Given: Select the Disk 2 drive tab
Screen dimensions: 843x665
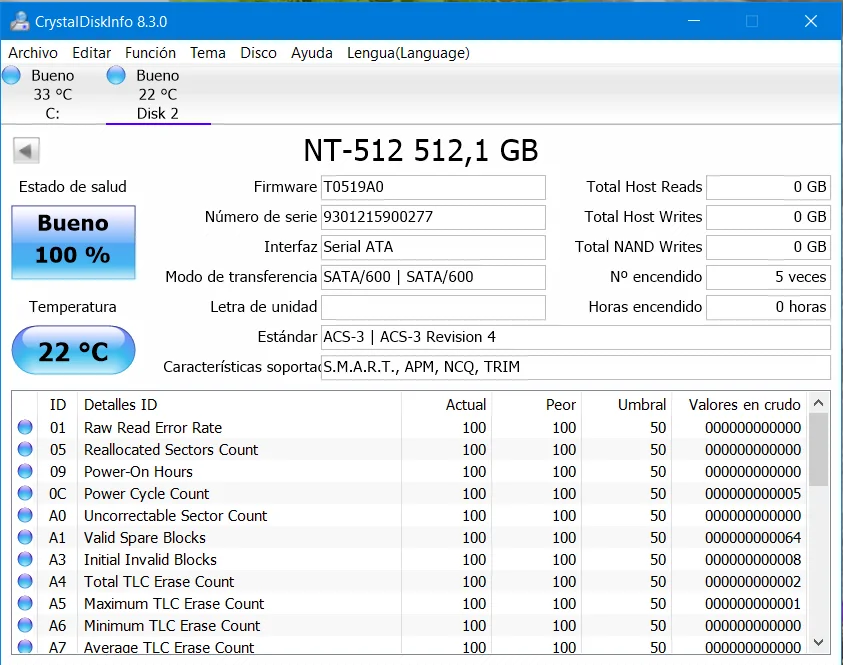Looking at the screenshot, I should (x=157, y=95).
